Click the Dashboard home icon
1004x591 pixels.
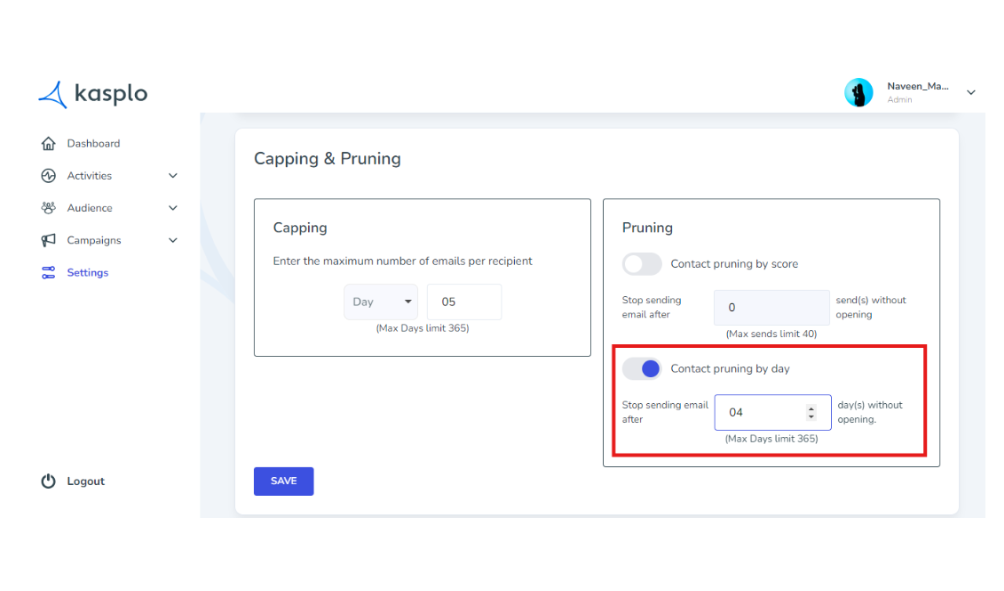(48, 143)
